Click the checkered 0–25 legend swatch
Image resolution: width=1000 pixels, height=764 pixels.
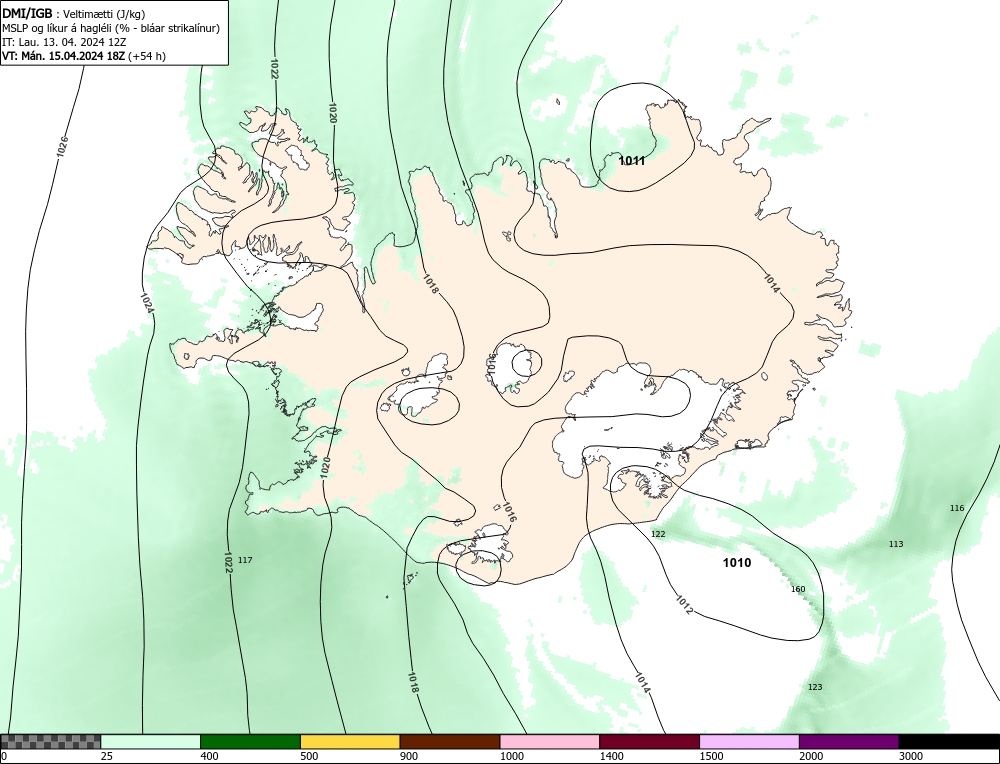pos(50,742)
